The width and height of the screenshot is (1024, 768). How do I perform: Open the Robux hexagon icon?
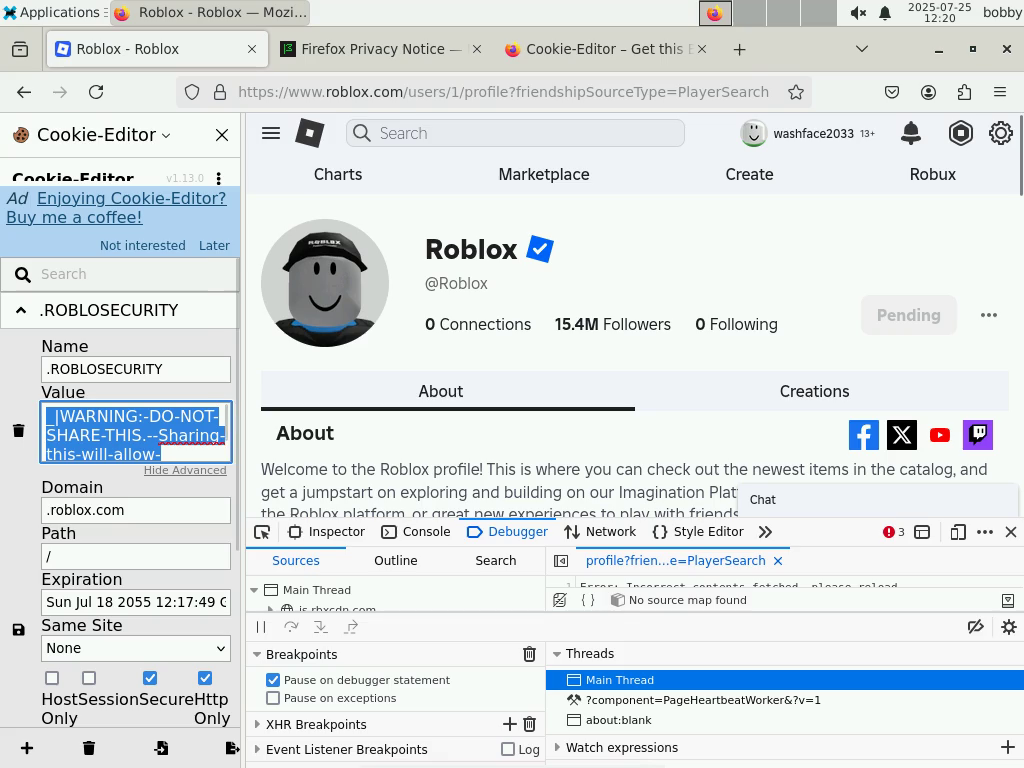(960, 133)
